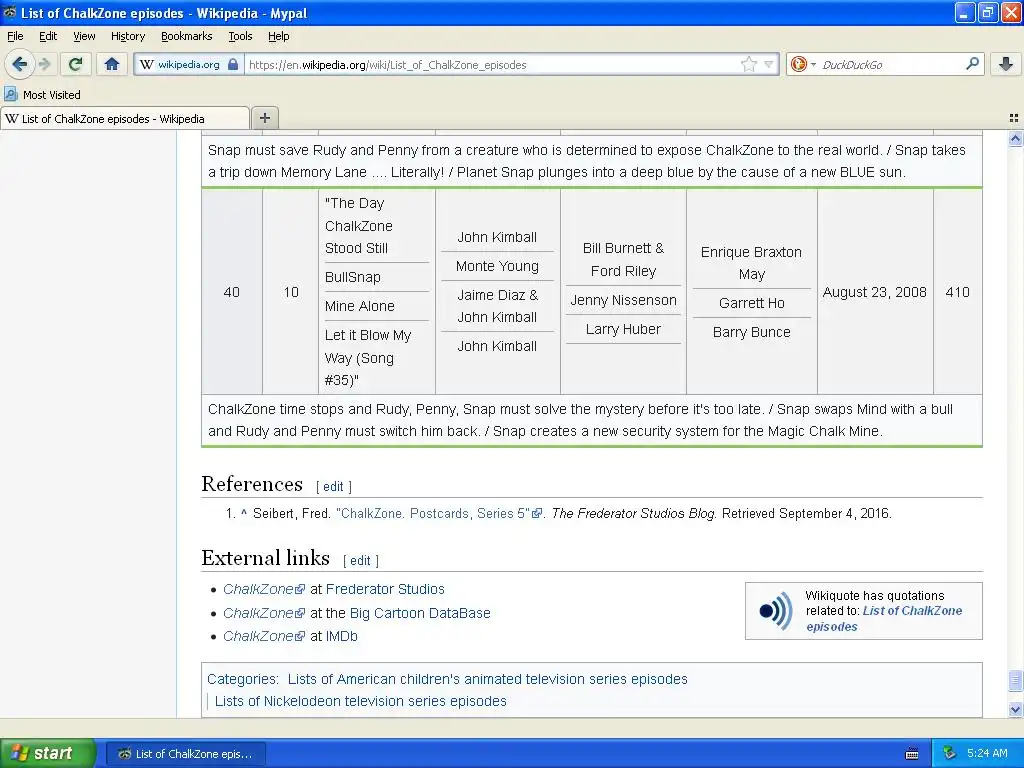The image size is (1024, 768).
Task: Open ChalkZone Postcards Series 5 reference link
Action: click(439, 513)
